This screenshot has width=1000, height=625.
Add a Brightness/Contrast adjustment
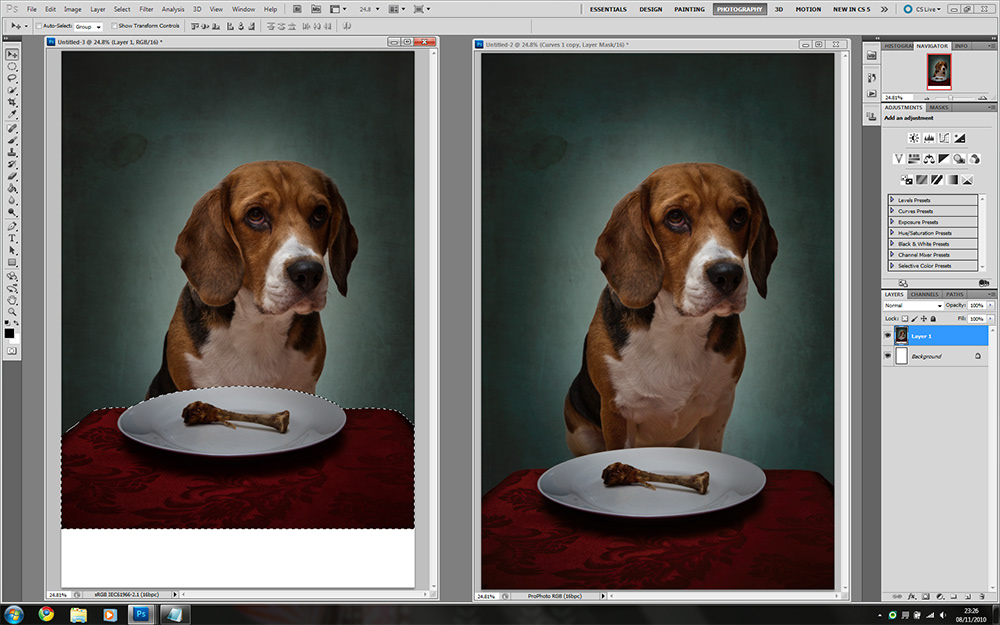tap(914, 138)
